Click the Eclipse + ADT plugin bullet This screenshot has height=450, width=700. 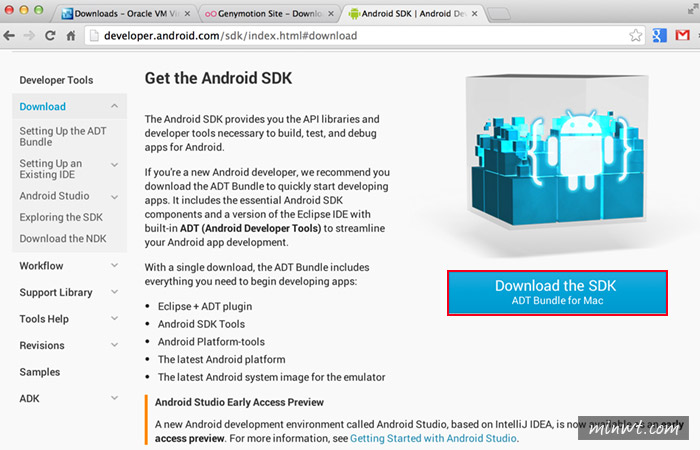205,306
